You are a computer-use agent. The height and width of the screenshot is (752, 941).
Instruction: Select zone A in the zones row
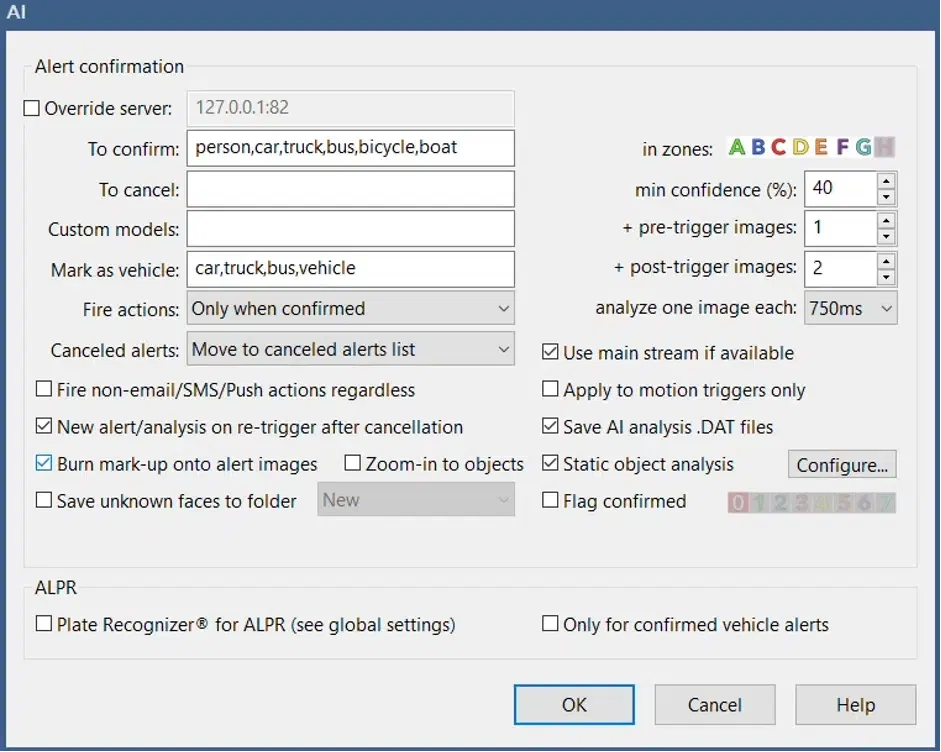point(737,148)
